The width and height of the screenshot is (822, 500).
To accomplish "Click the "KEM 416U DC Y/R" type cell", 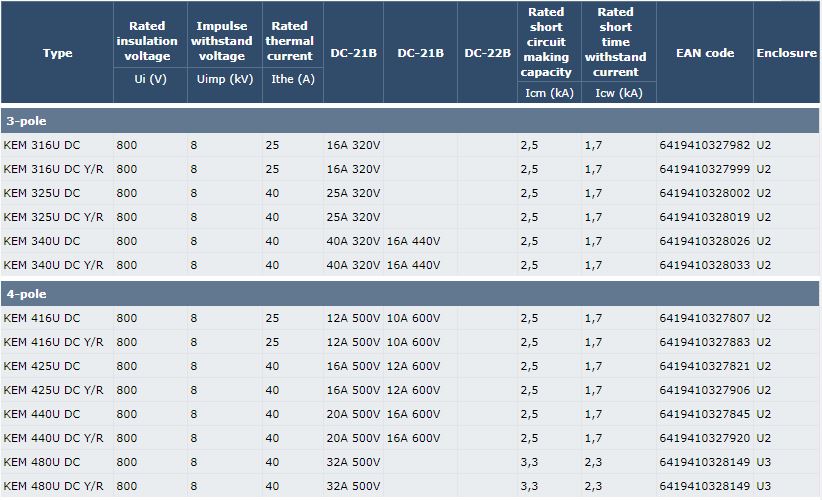I will (53, 342).
